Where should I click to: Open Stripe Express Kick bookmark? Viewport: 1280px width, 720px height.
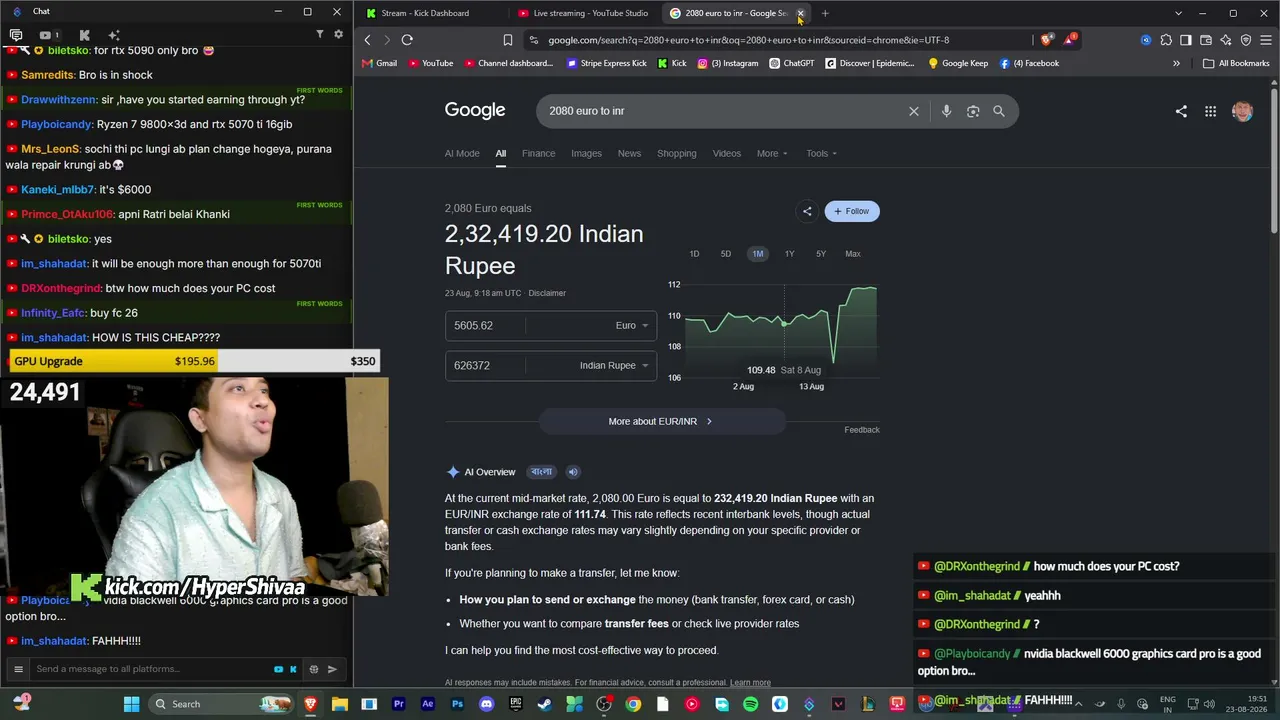[607, 63]
